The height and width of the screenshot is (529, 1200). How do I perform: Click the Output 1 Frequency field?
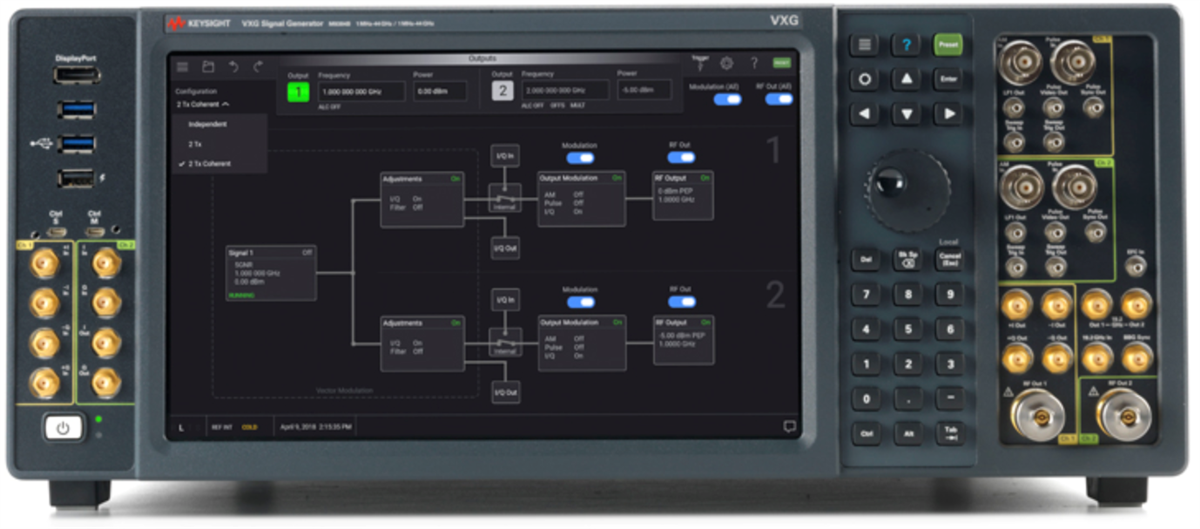(x=361, y=91)
